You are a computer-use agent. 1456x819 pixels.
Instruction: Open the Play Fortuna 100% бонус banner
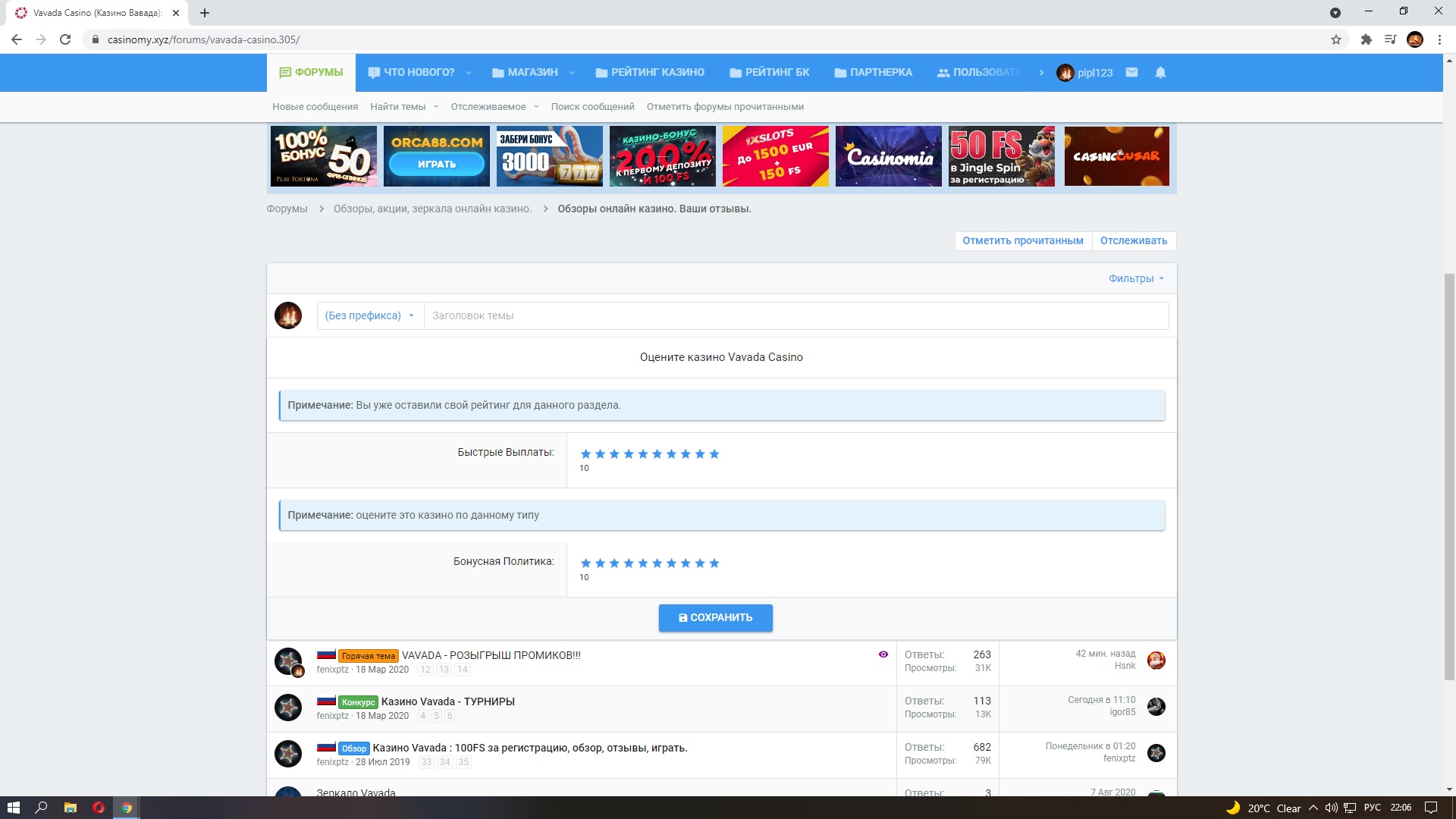click(324, 156)
